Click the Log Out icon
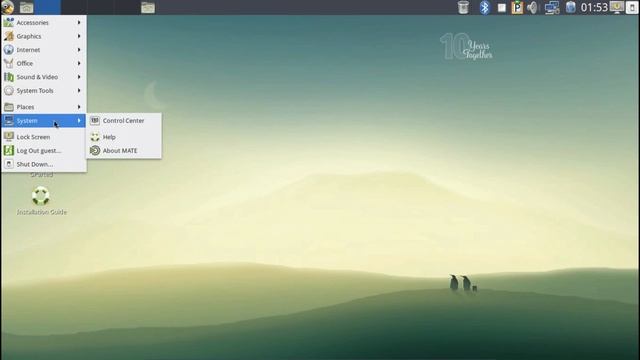This screenshot has height=360, width=640. coord(9,151)
